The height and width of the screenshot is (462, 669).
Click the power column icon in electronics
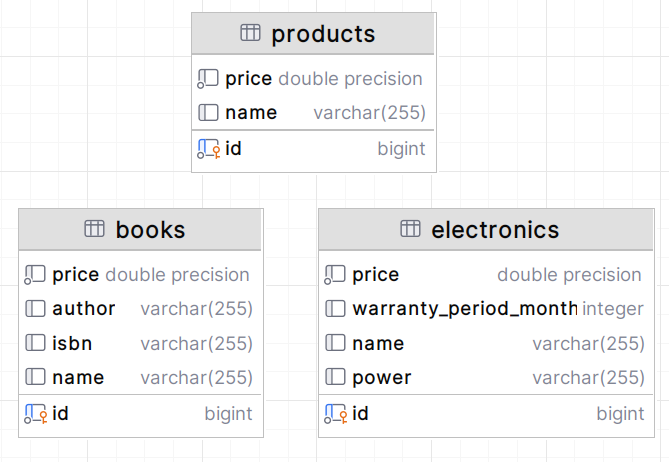coord(336,378)
